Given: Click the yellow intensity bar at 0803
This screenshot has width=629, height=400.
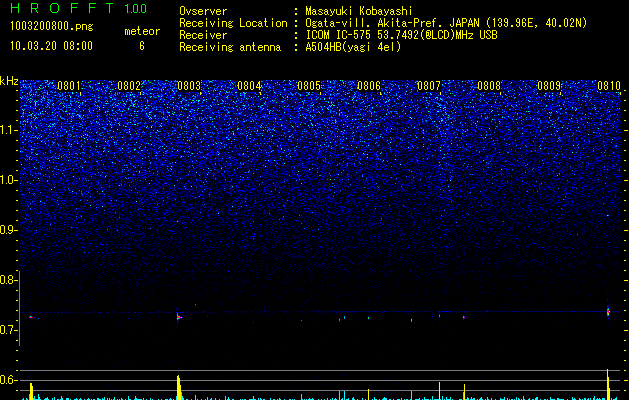Looking at the screenshot, I should pyautogui.click(x=179, y=388).
